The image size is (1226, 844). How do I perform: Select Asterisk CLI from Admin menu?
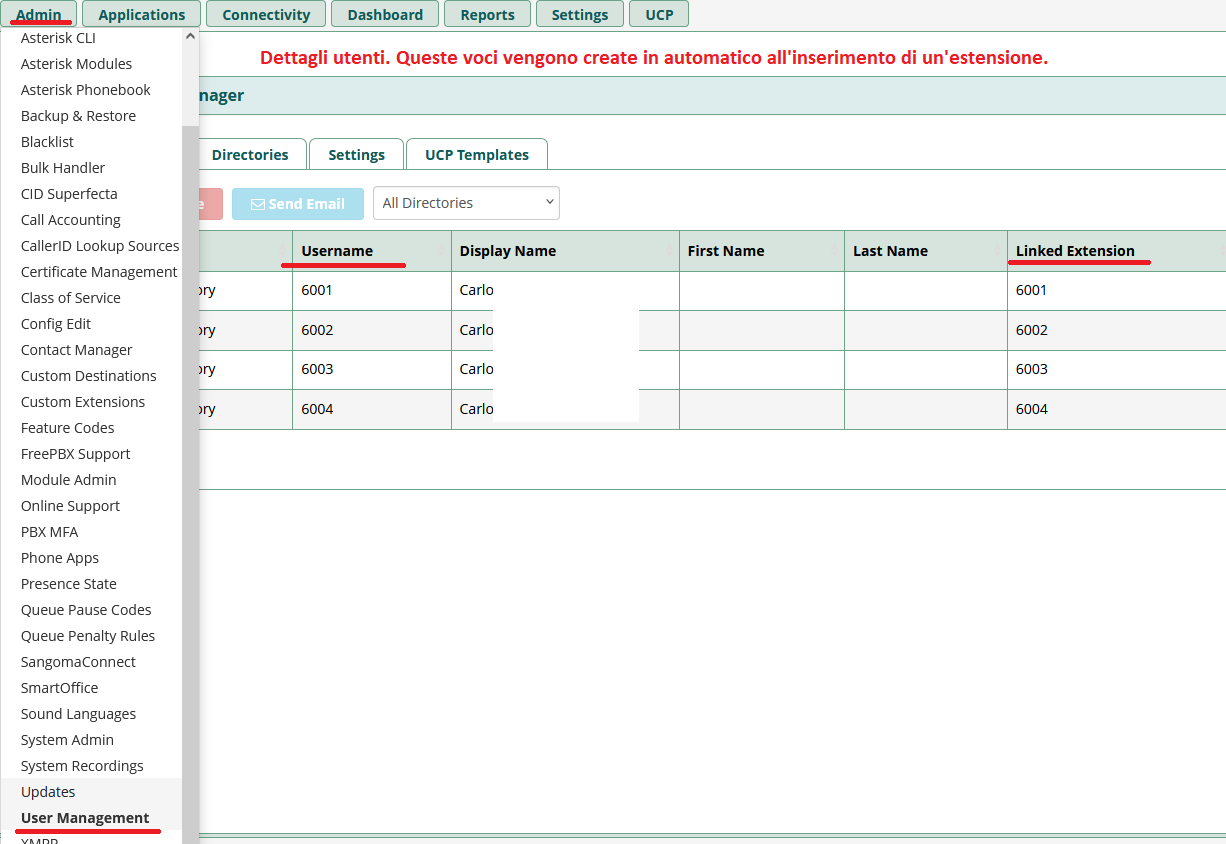coord(58,38)
